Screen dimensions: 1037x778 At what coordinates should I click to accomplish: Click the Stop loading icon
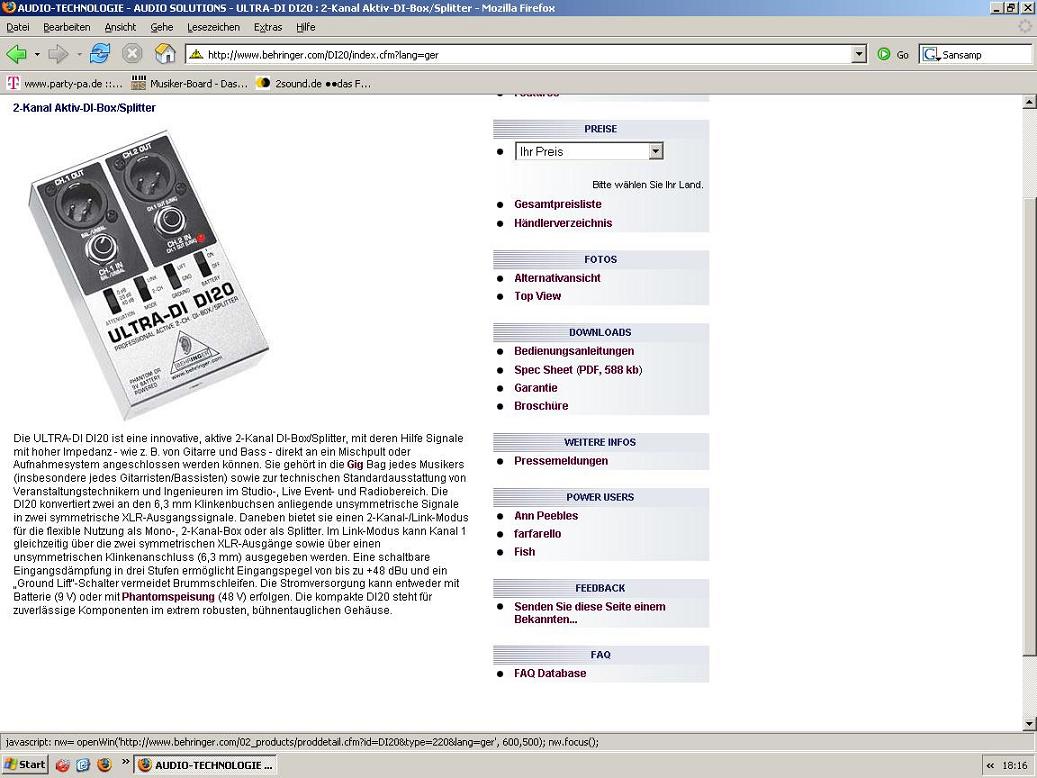132,54
